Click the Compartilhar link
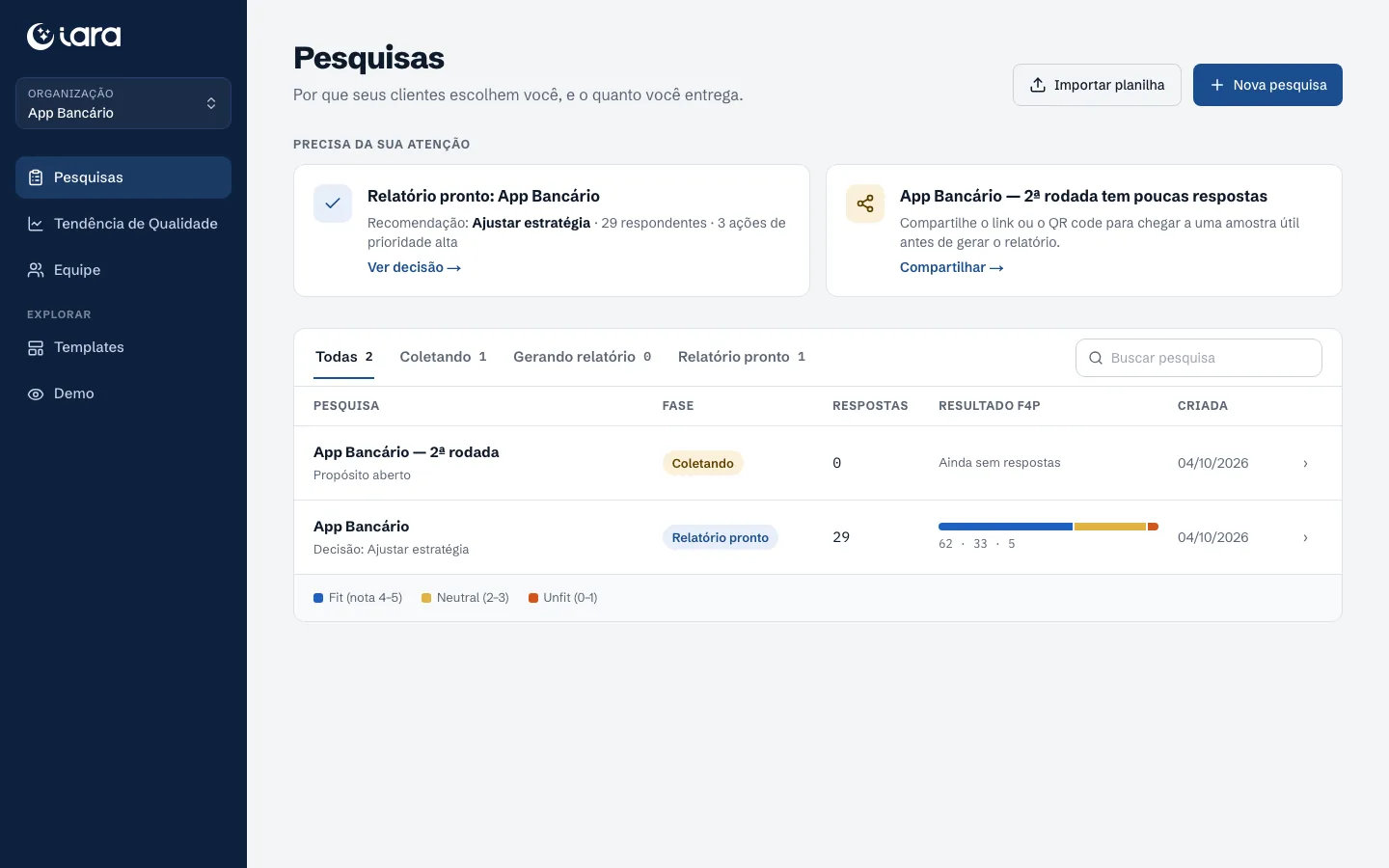This screenshot has height=868, width=1389. (x=951, y=267)
